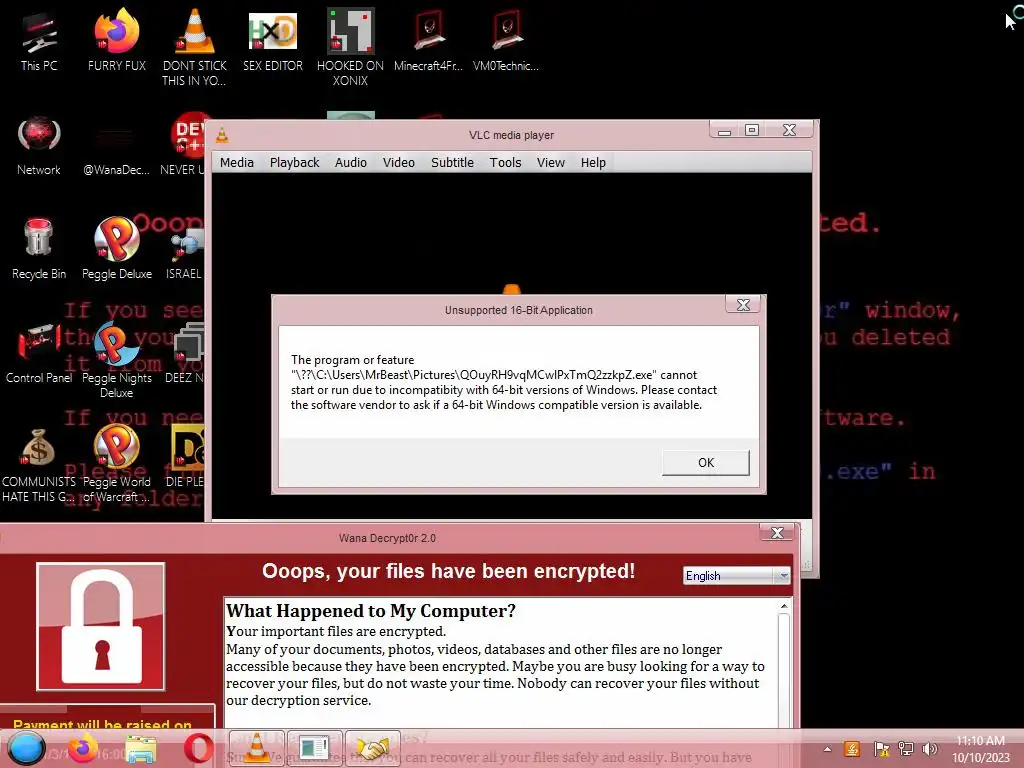This screenshot has width=1024, height=768.
Task: Launch Peggle Nights Deluxe shortcut
Action: (x=116, y=360)
